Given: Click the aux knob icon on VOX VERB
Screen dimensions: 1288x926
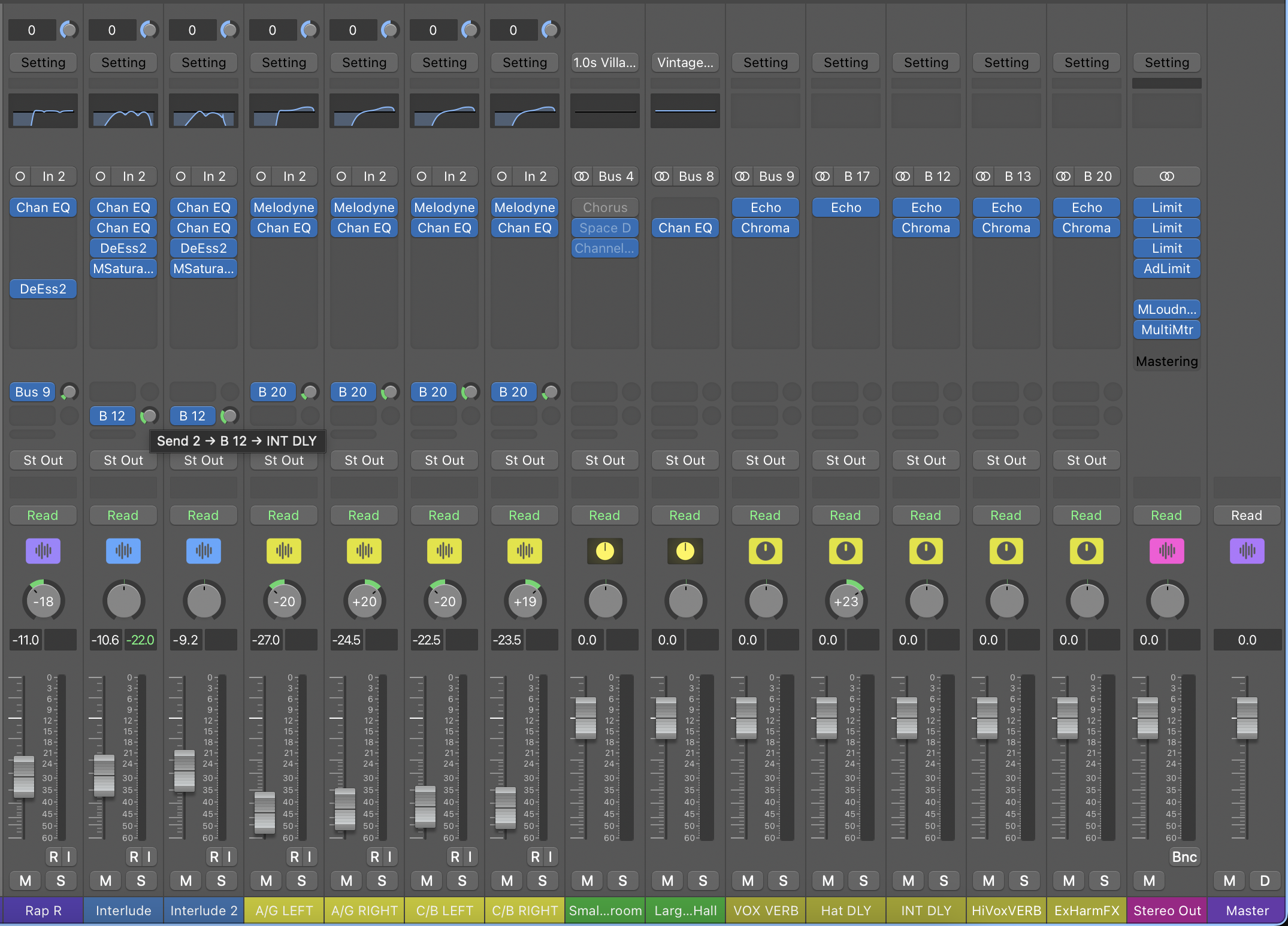Looking at the screenshot, I should (x=766, y=550).
